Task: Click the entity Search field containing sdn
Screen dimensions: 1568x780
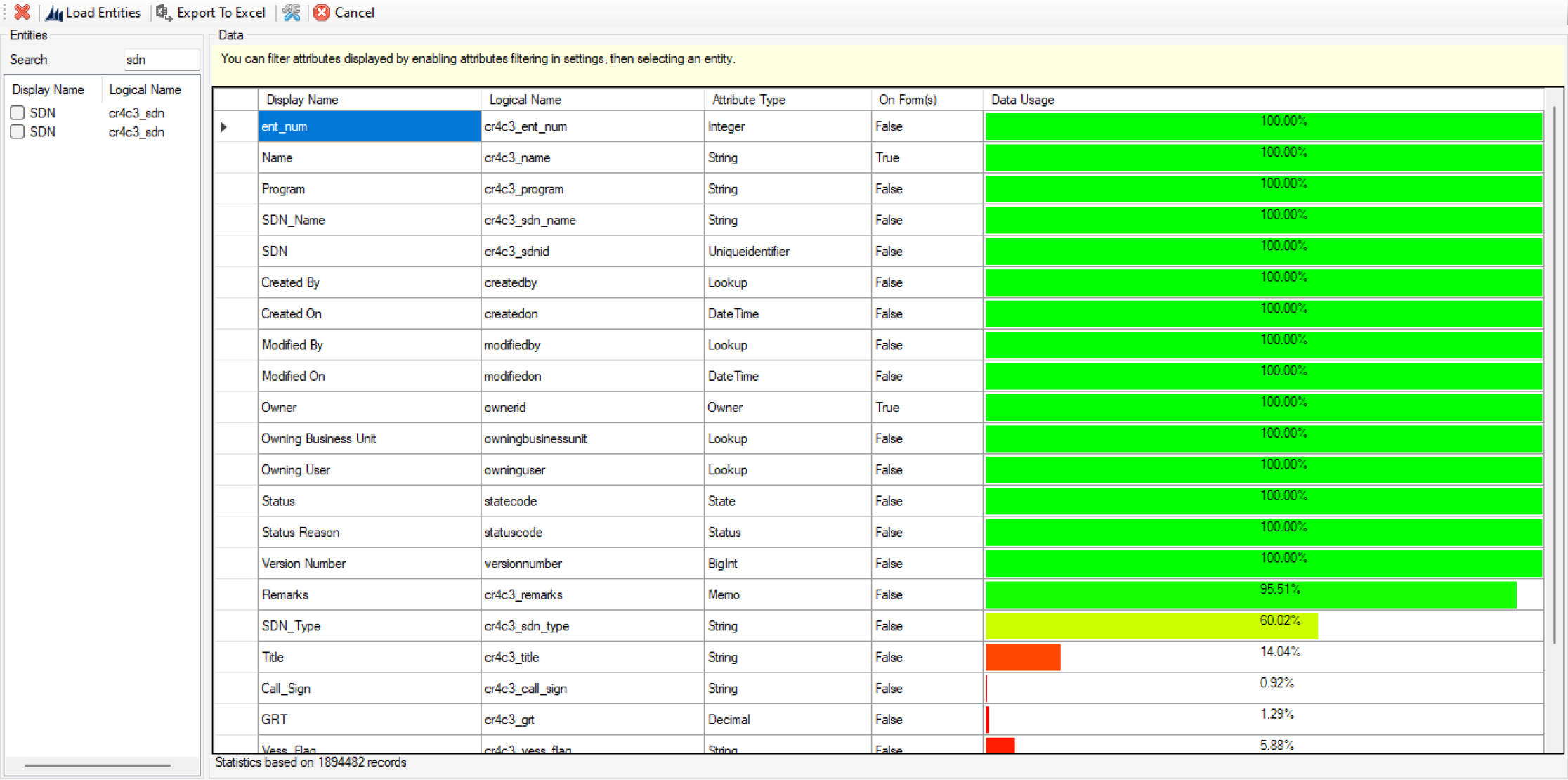Action: (x=161, y=60)
